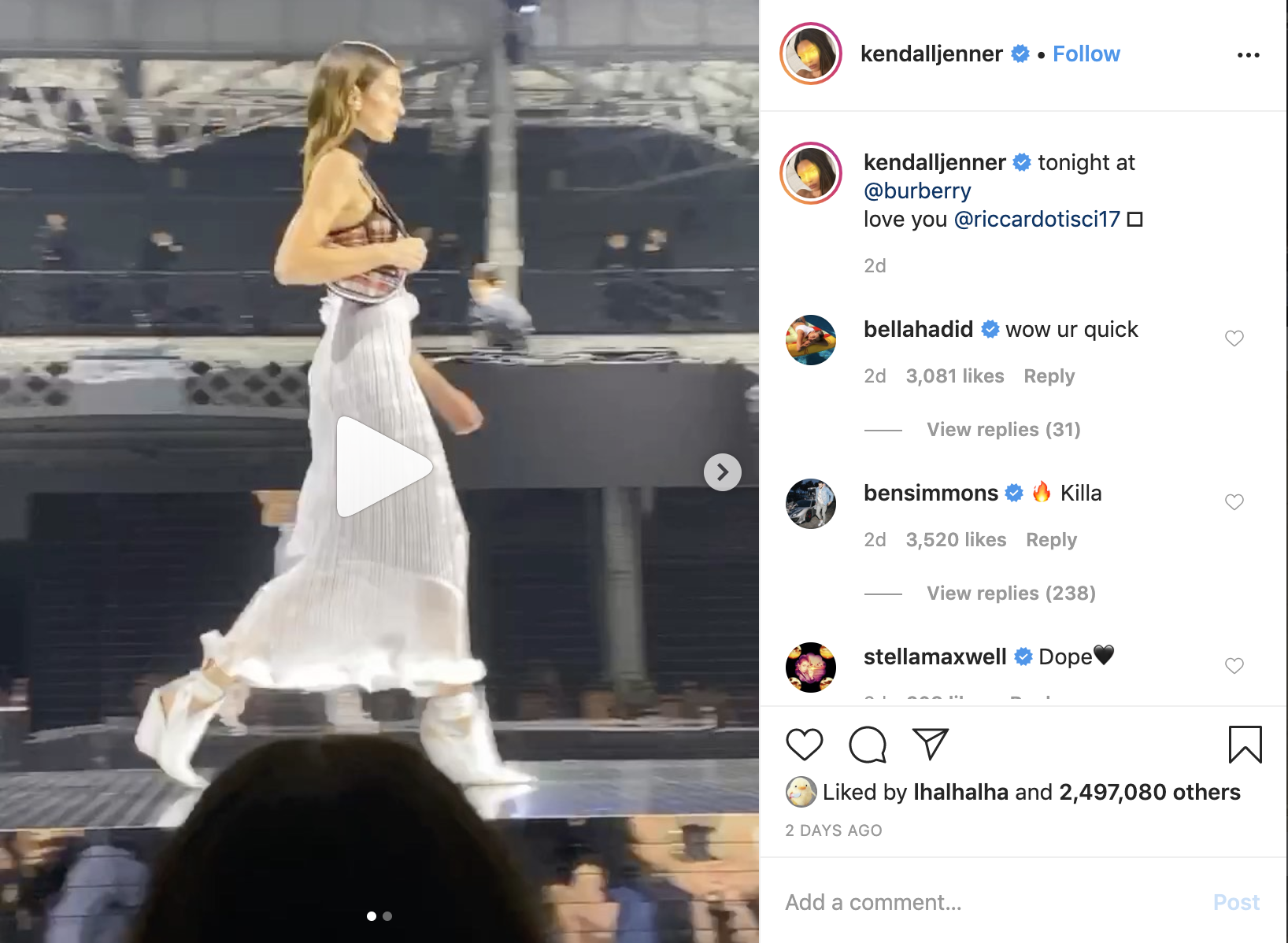The height and width of the screenshot is (943, 1288).
Task: Reply to bensimmons' comment
Action: tap(1051, 540)
